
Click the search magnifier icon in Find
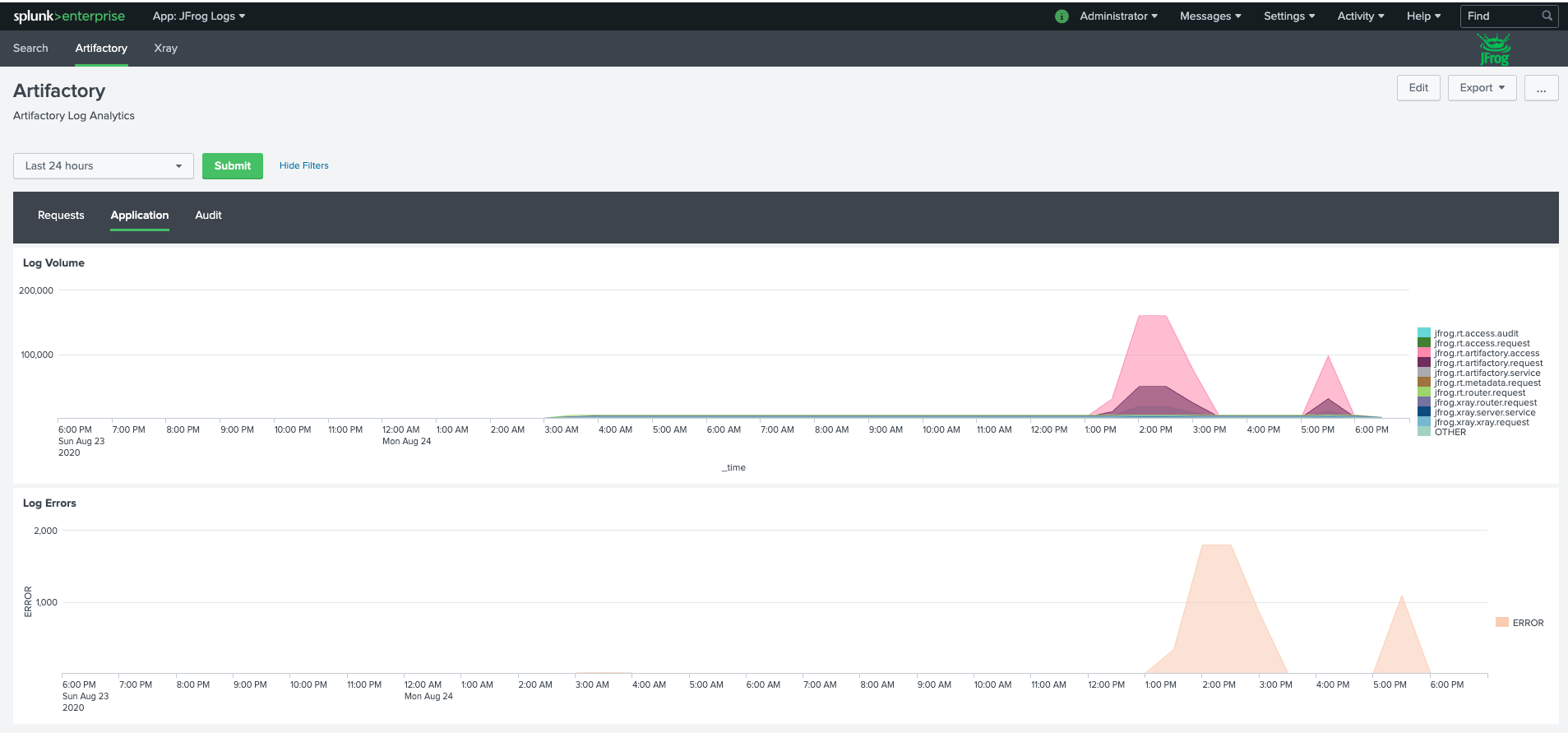click(1547, 16)
